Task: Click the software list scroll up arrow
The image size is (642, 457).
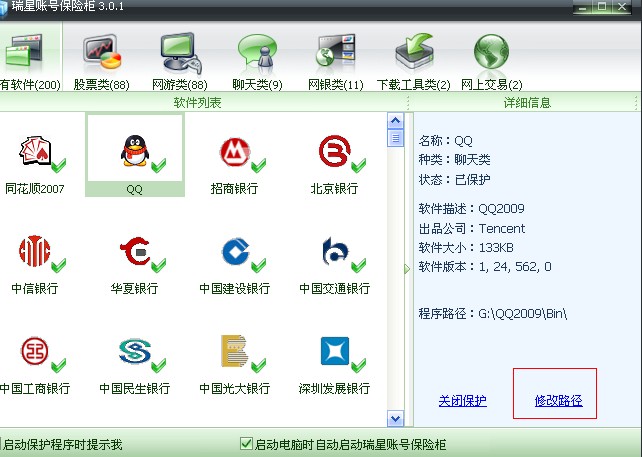Action: (x=396, y=120)
